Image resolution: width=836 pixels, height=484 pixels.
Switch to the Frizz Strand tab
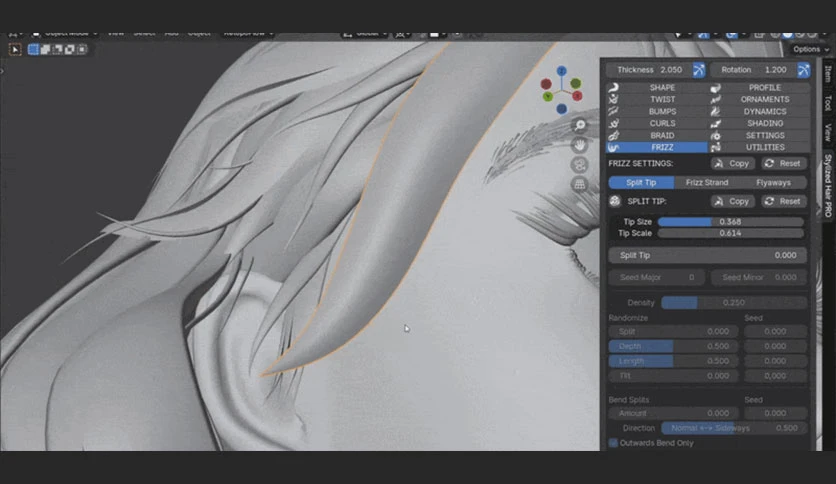pos(707,182)
